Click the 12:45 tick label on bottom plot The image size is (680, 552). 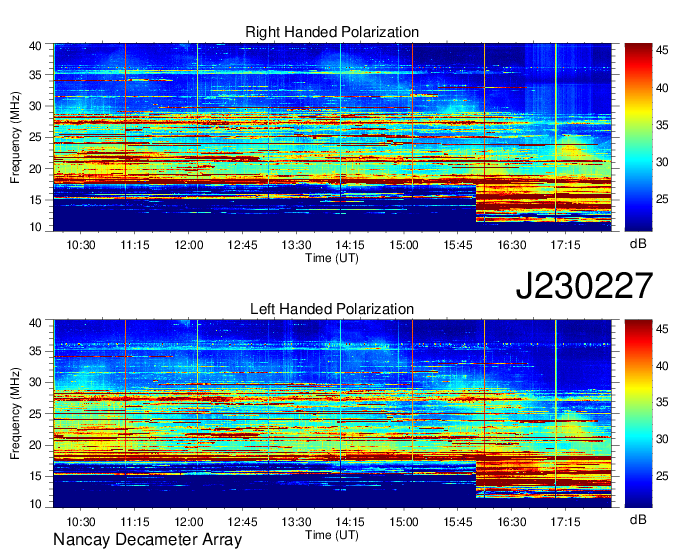242,522
